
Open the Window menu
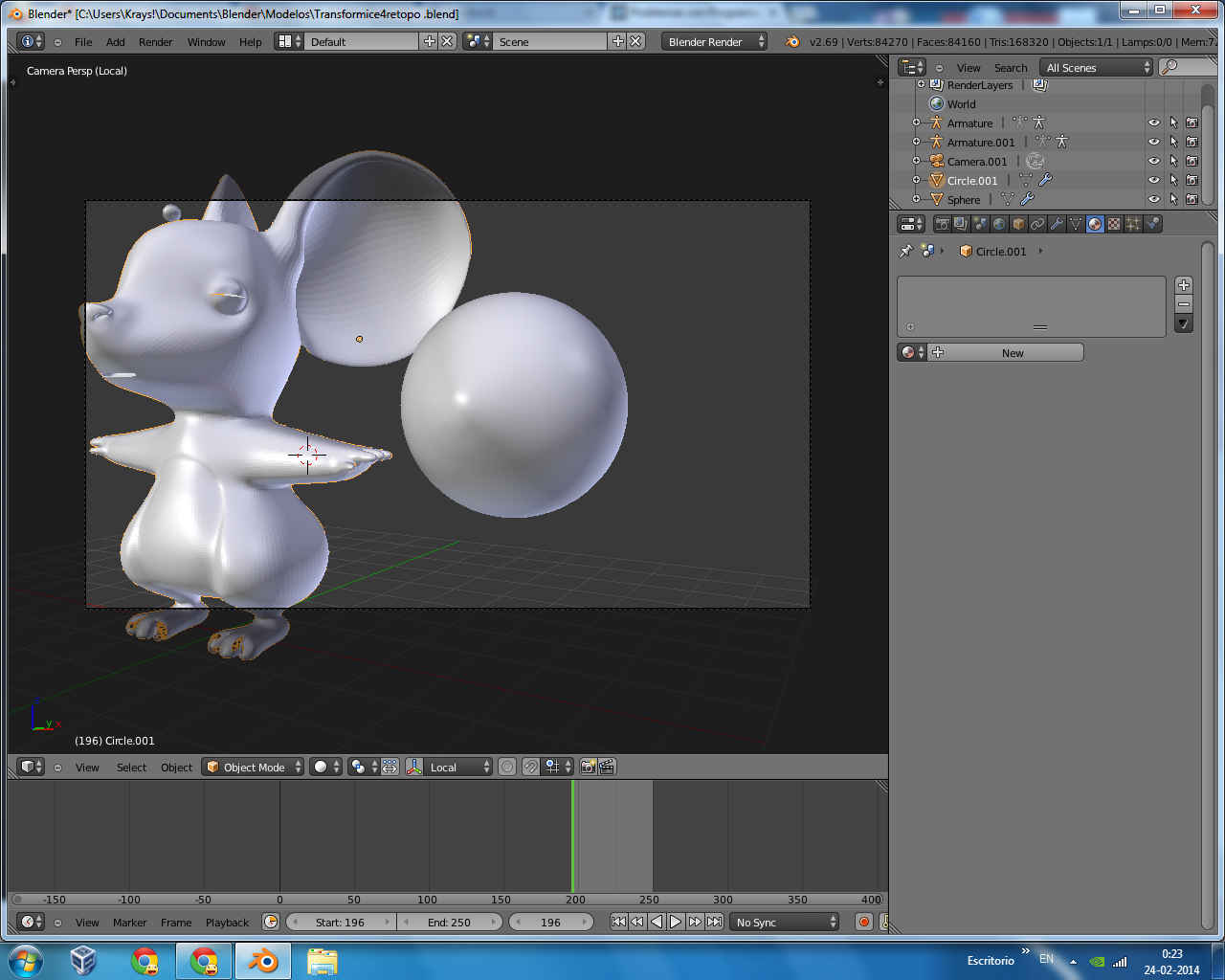tap(207, 42)
